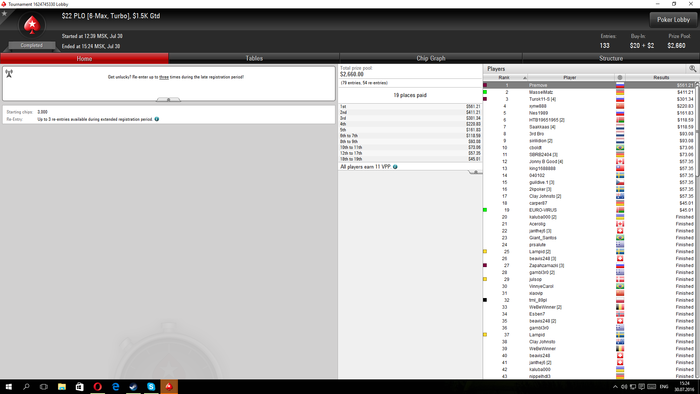
Task: Open Skype from taskbar
Action: click(151, 386)
